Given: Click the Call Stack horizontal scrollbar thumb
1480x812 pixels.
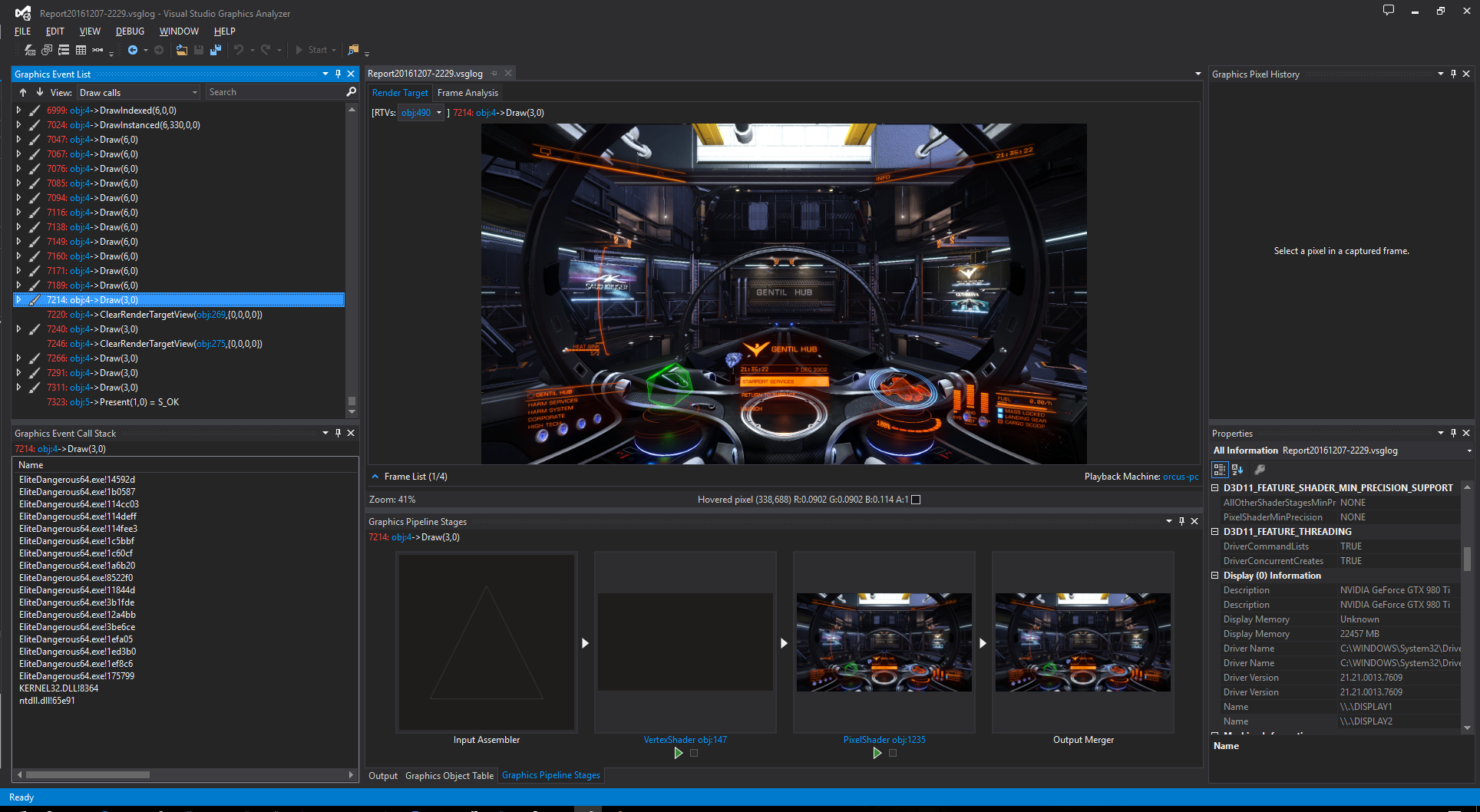Looking at the screenshot, I should 88,774.
